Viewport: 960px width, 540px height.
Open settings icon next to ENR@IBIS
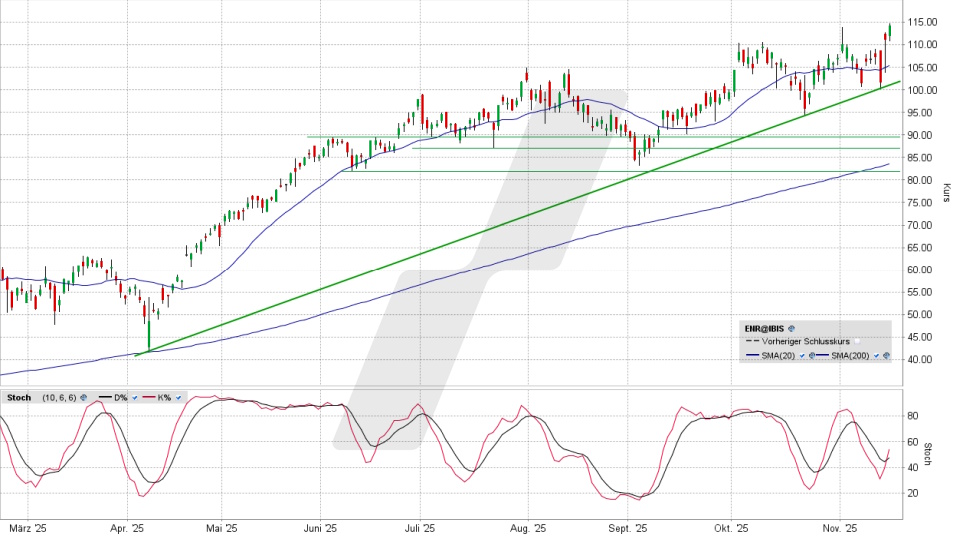point(791,328)
